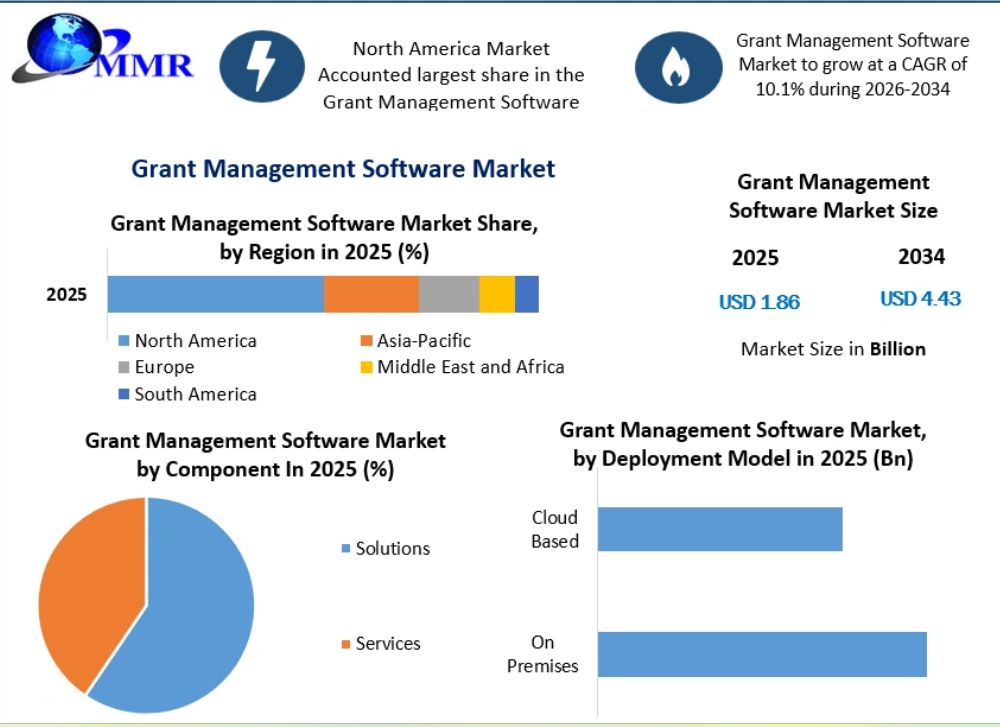Click the lightning bolt circle icon
Screen dimensions: 1000x727
(262, 66)
